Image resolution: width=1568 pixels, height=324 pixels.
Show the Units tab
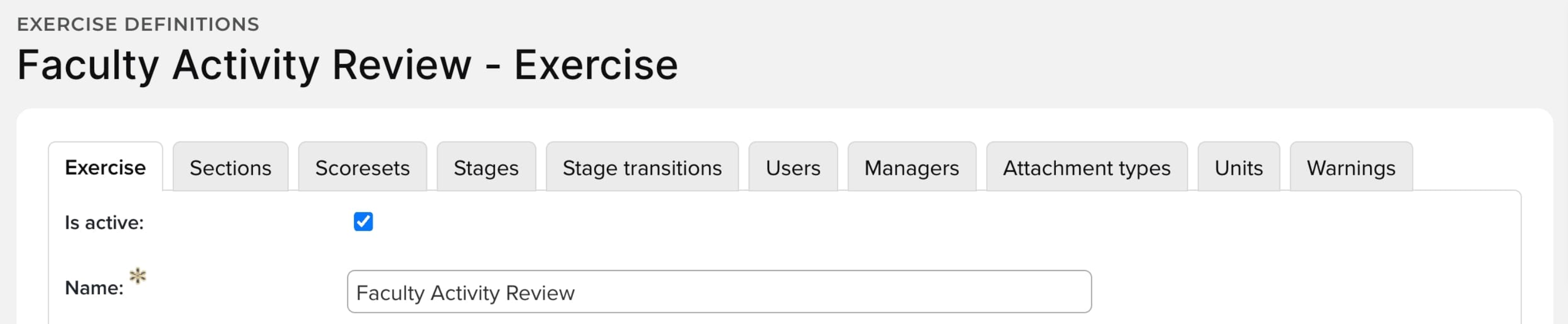click(1238, 167)
